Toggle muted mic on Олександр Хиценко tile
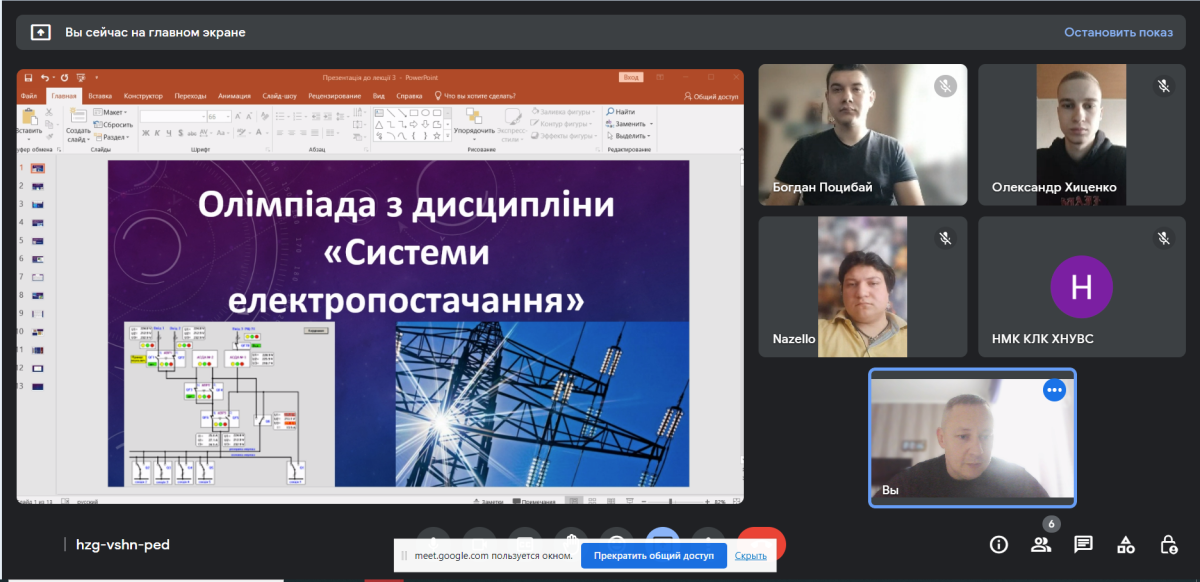The width and height of the screenshot is (1200, 582). 1164,86
